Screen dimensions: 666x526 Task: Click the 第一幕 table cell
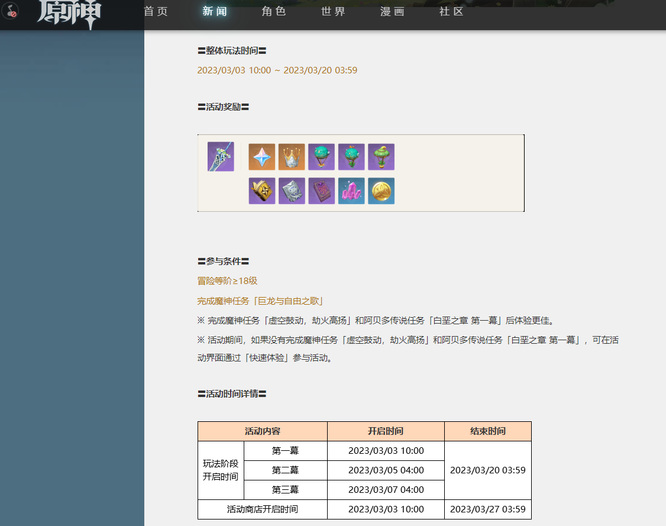pyautogui.click(x=285, y=451)
